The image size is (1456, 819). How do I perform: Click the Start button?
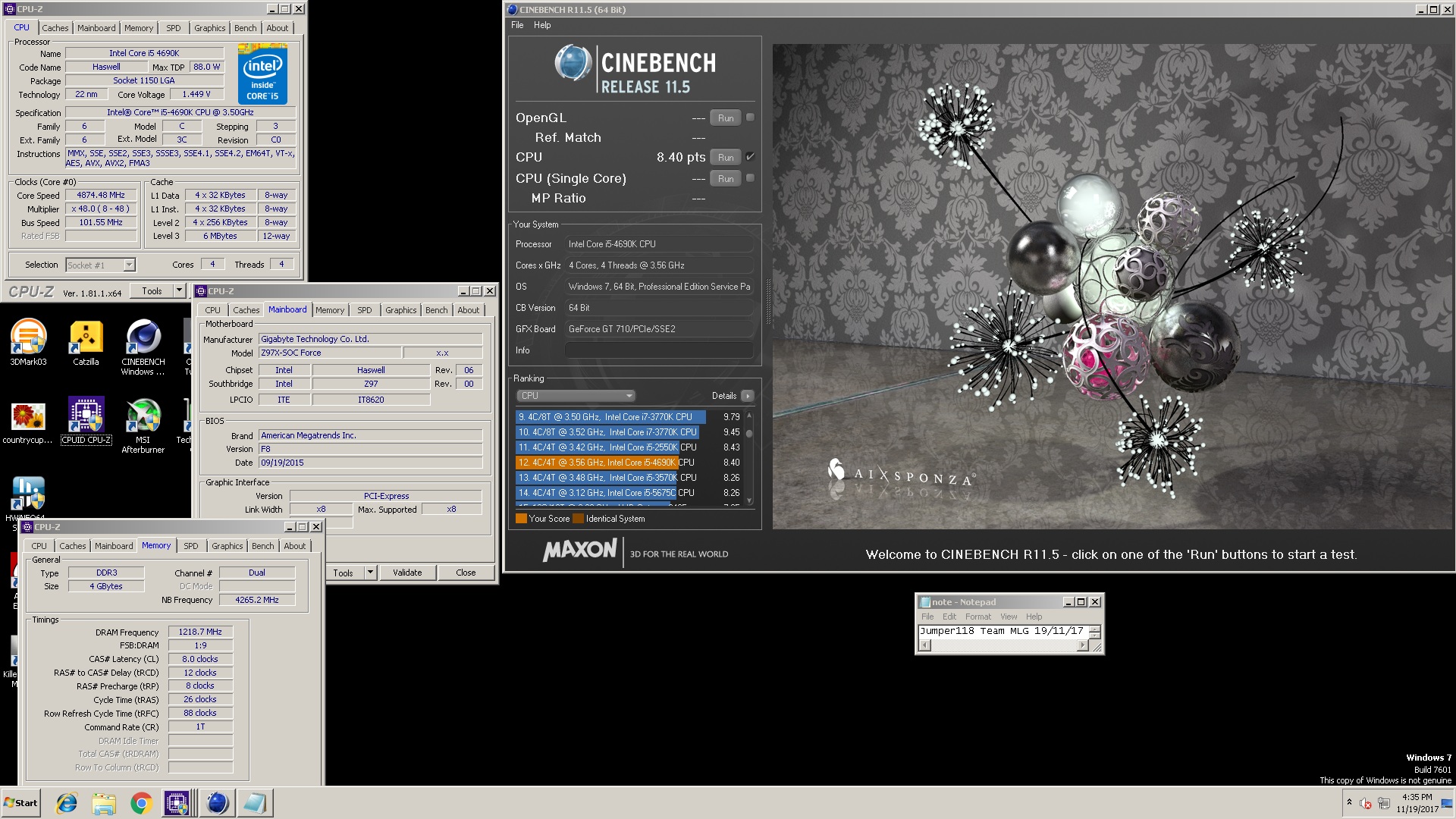[x=20, y=803]
